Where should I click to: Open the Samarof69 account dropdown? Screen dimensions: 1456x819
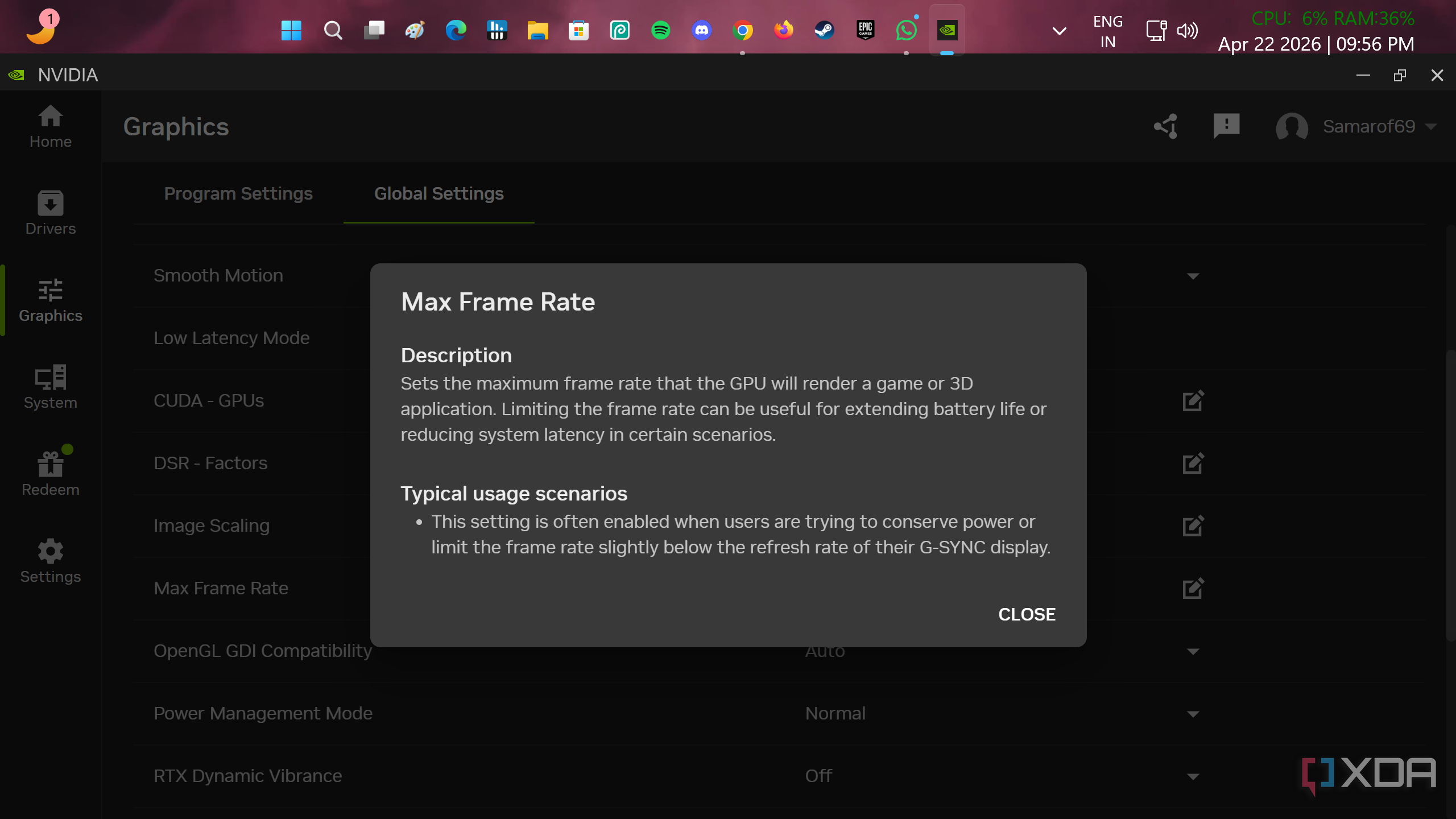pyautogui.click(x=1356, y=126)
